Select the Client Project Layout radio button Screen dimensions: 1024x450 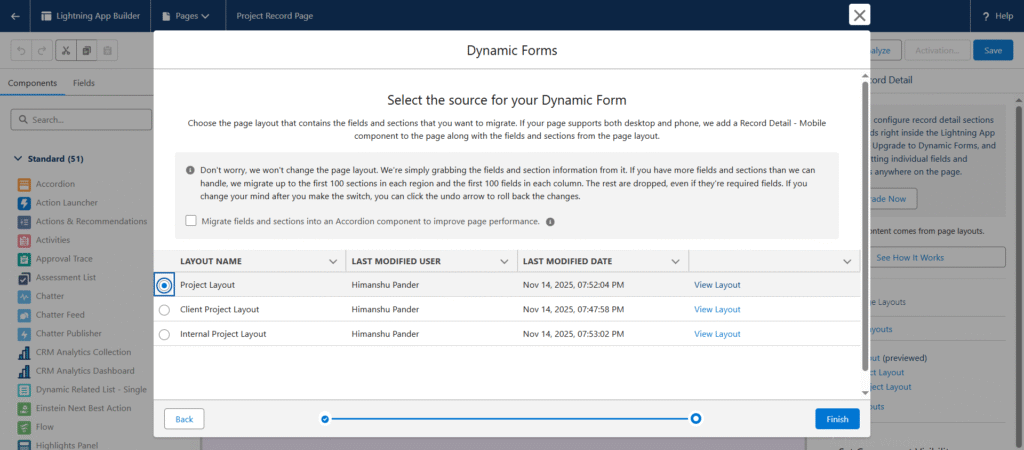click(x=164, y=310)
